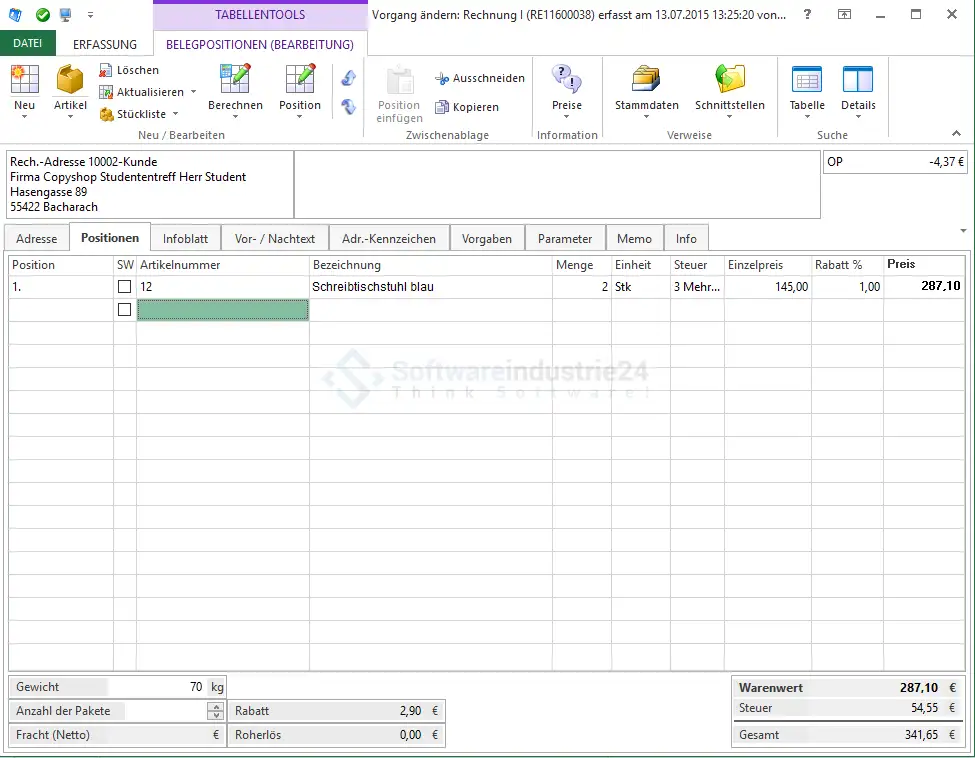Click the Details view icon

point(857,80)
